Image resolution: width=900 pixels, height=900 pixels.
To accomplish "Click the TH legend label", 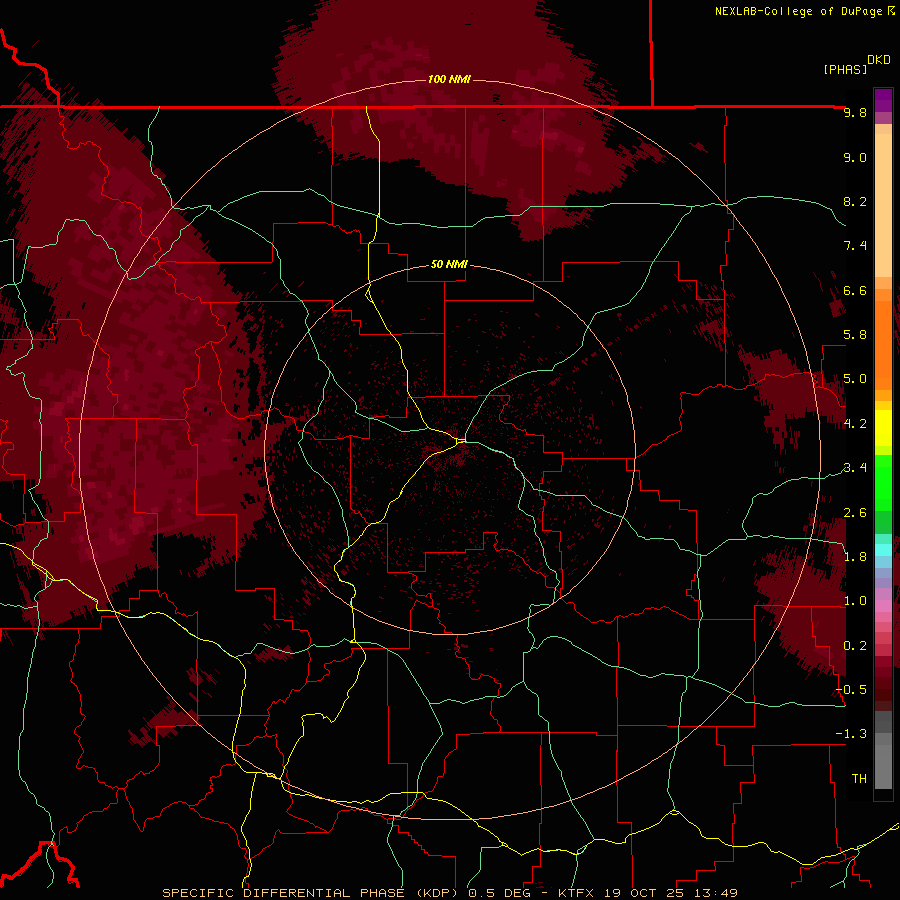I will click(859, 778).
